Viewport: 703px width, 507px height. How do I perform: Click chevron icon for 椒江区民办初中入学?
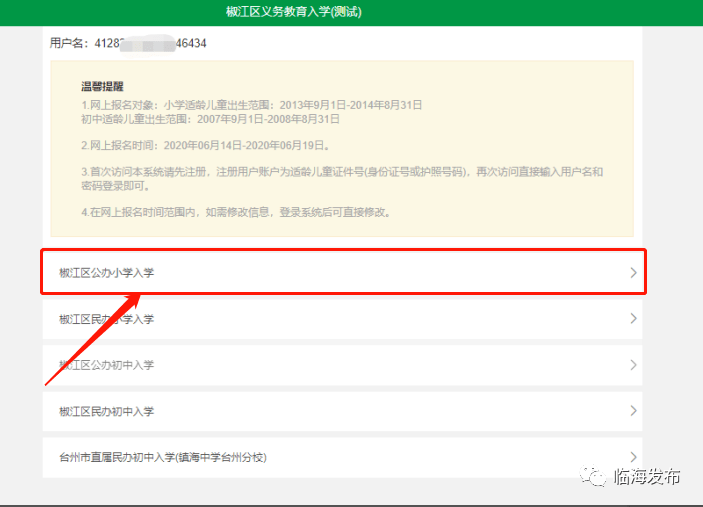pyautogui.click(x=633, y=411)
